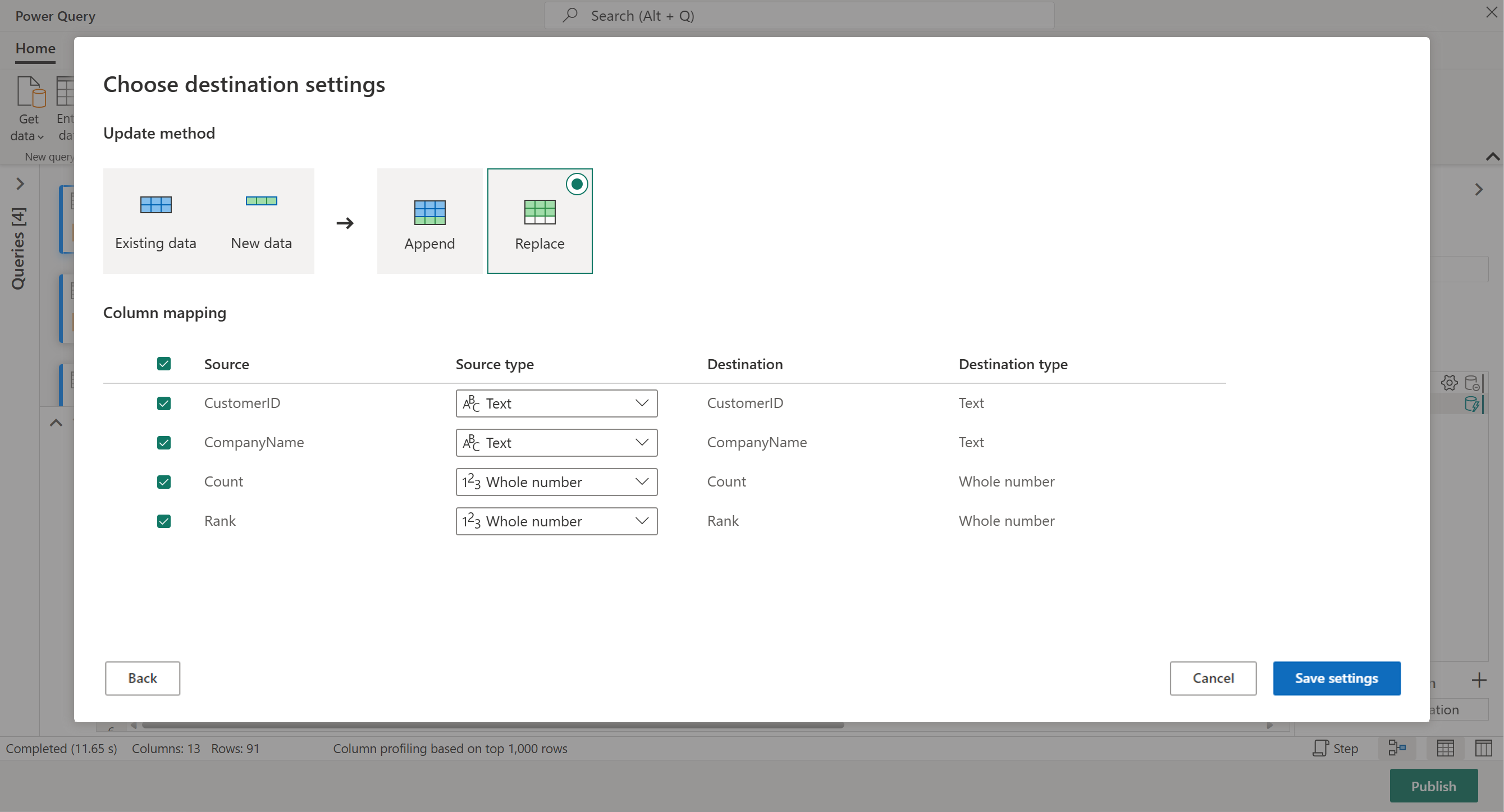Open the Home ribbon tab
The width and height of the screenshot is (1504, 812).
tap(35, 48)
